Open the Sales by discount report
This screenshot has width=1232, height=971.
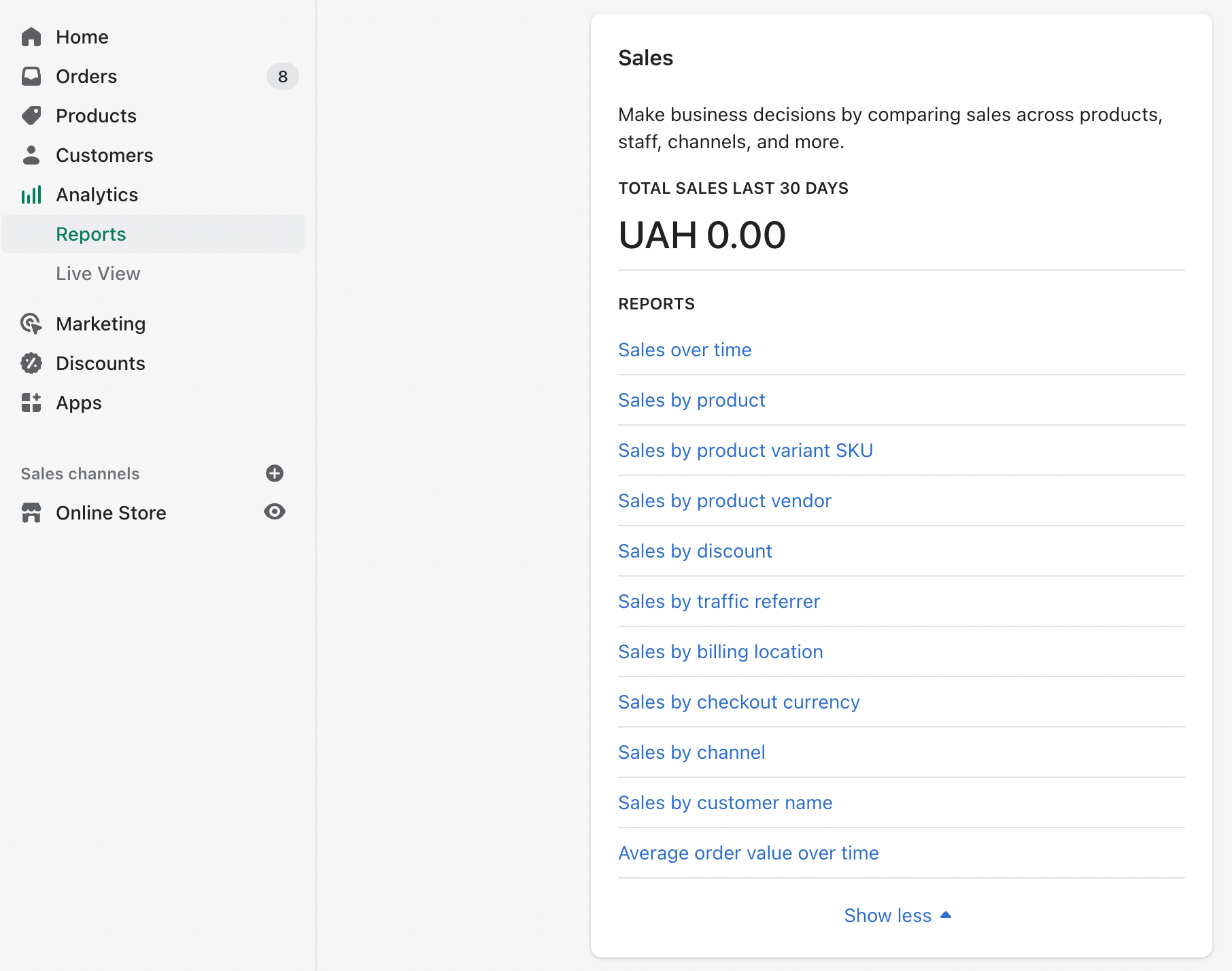click(695, 551)
